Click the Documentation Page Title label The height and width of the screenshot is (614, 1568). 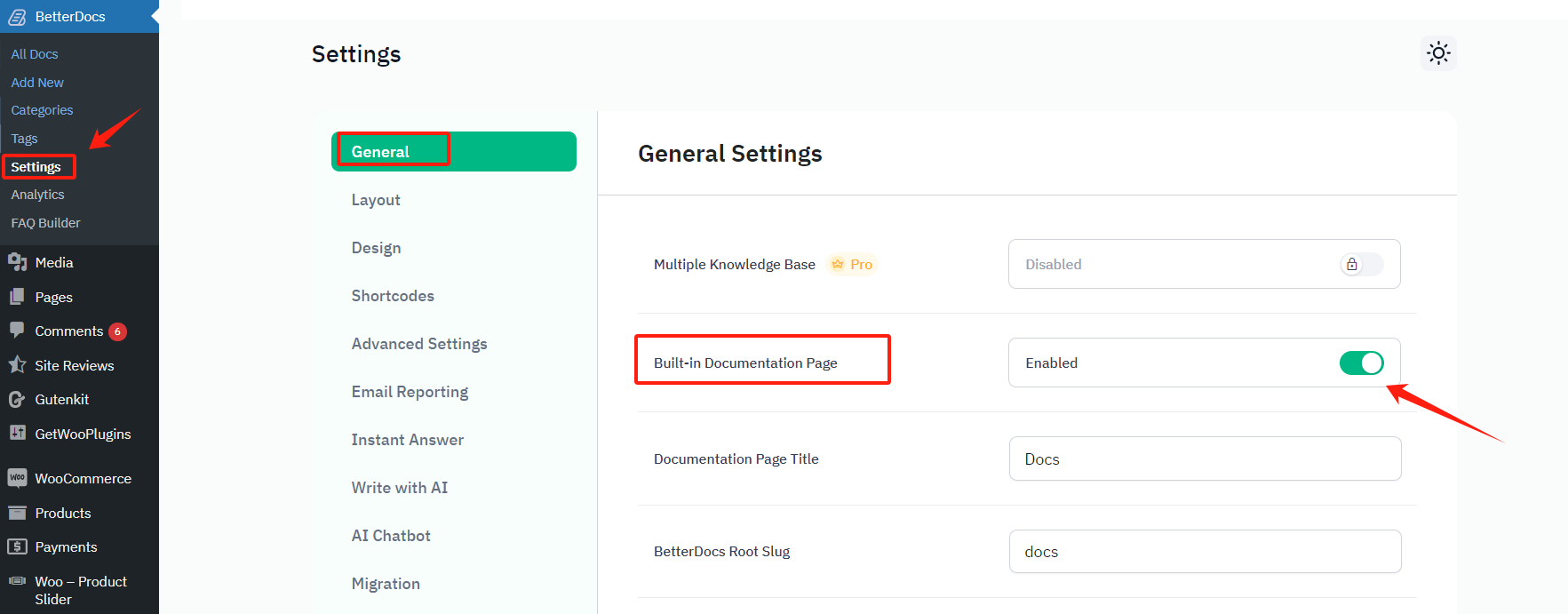coord(736,459)
